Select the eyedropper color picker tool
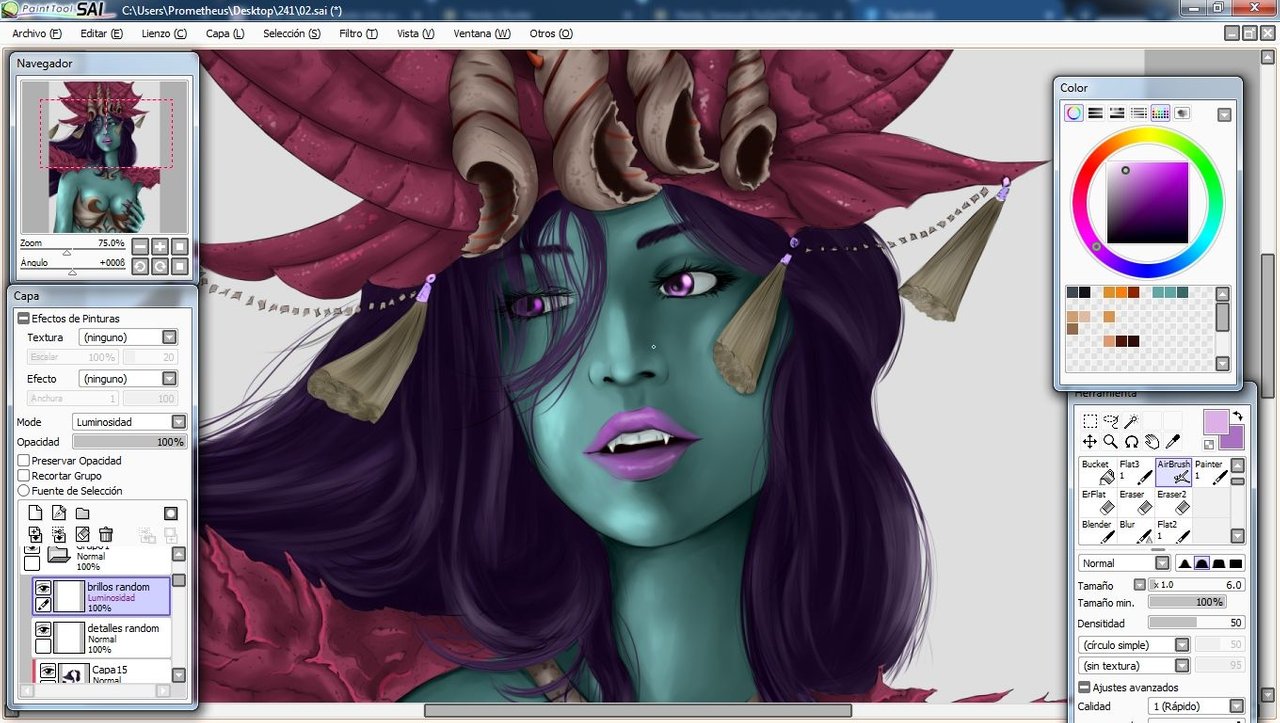 (1173, 441)
